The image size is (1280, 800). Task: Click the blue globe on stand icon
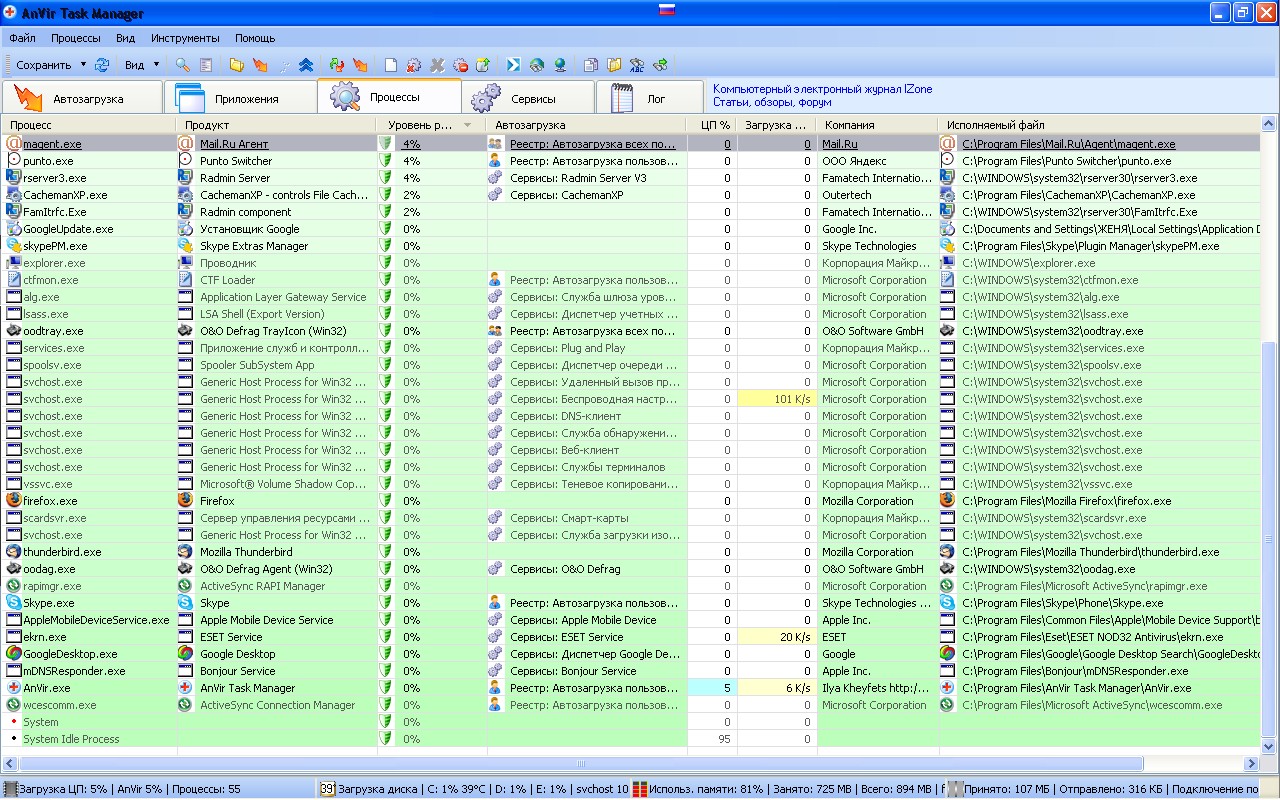[x=560, y=65]
